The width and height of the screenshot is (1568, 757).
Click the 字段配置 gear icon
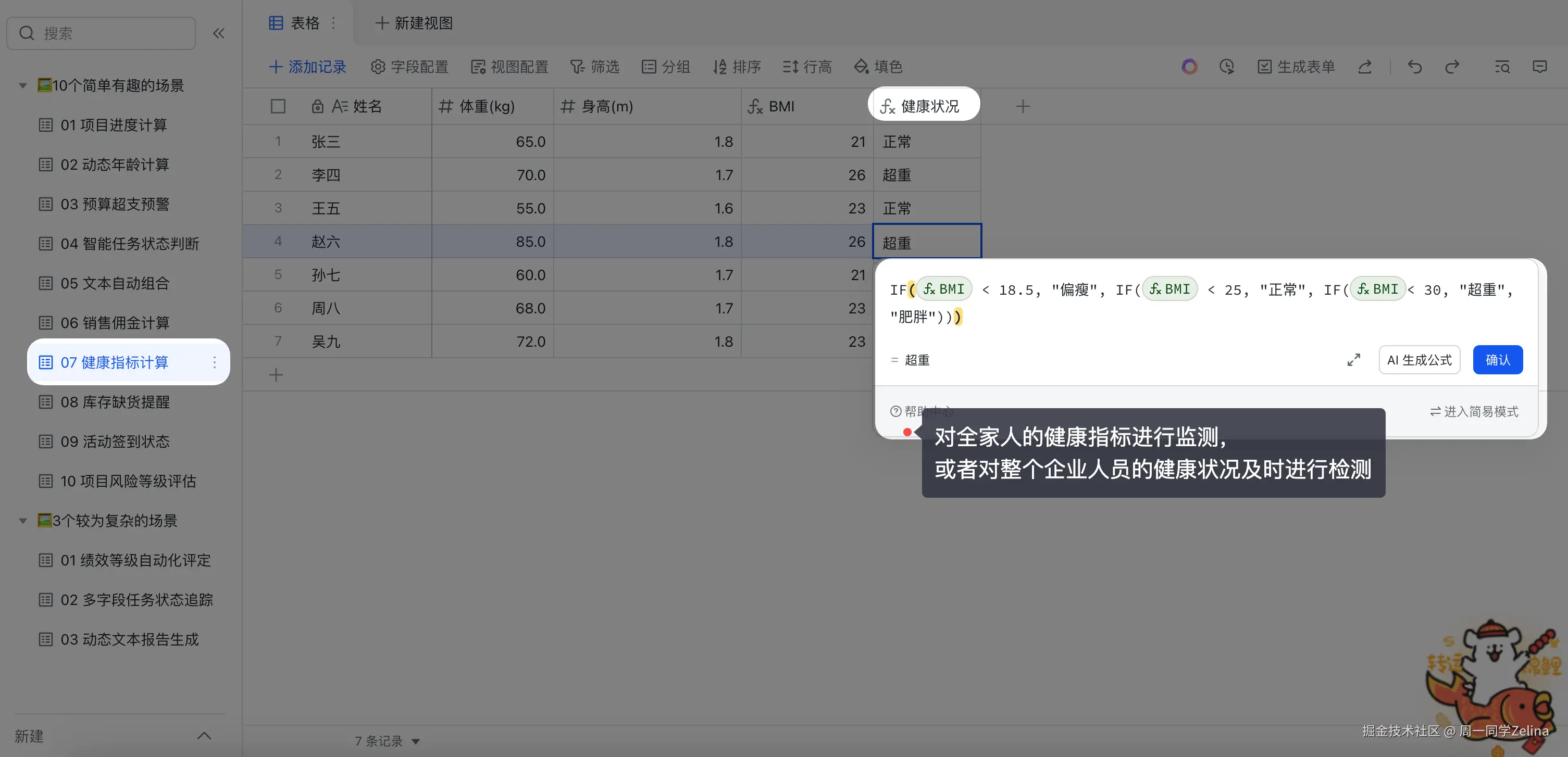378,67
